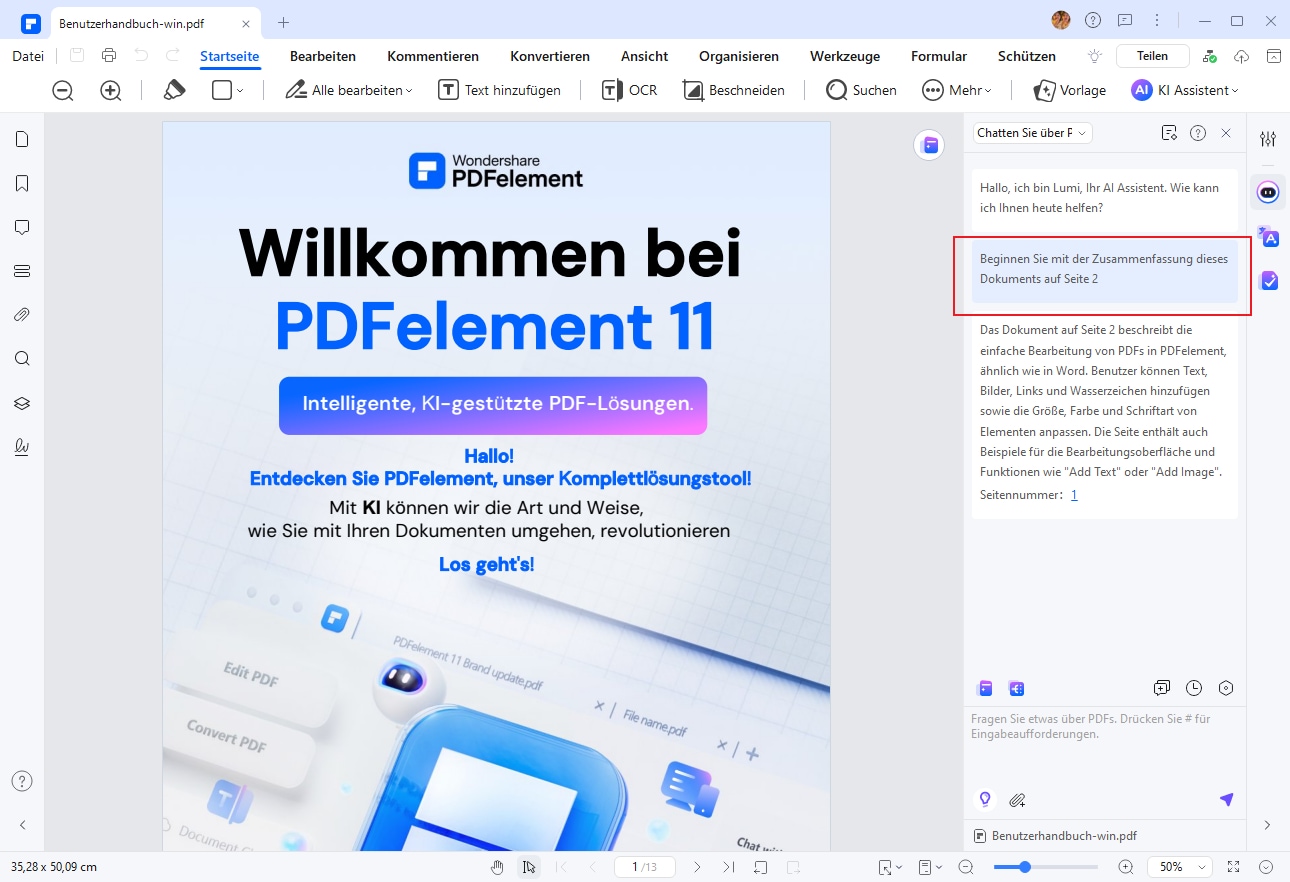
Task: Expand Alle bearbeiten dropdown
Action: (409, 91)
